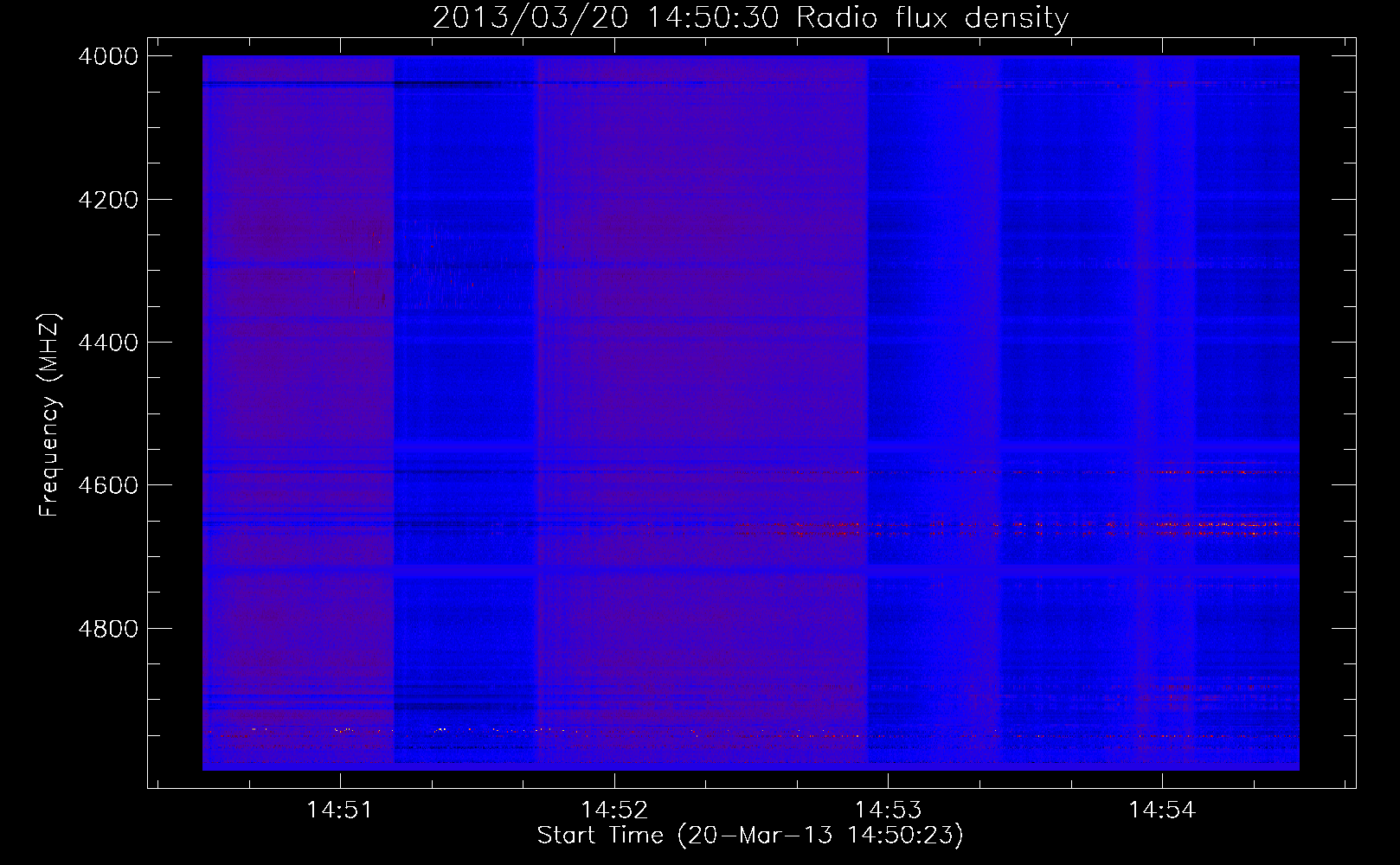Click the 4200 frequency tick label
Viewport: 1400px width, 865px height.
point(108,200)
